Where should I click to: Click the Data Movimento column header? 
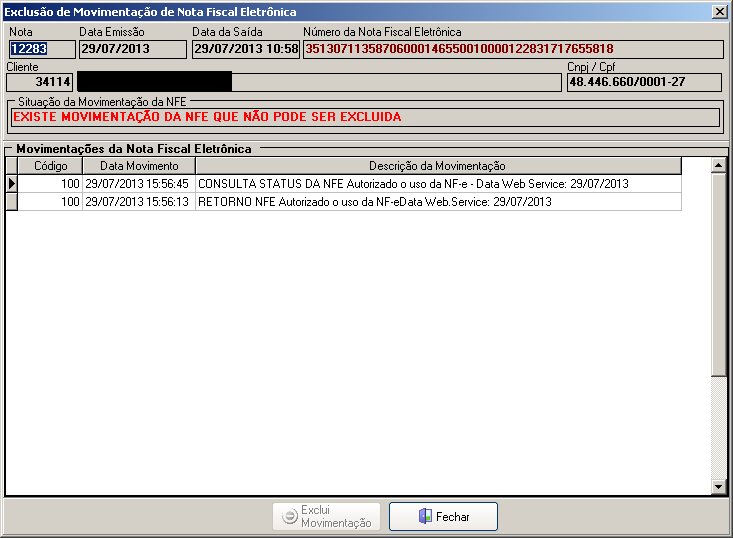(x=139, y=166)
